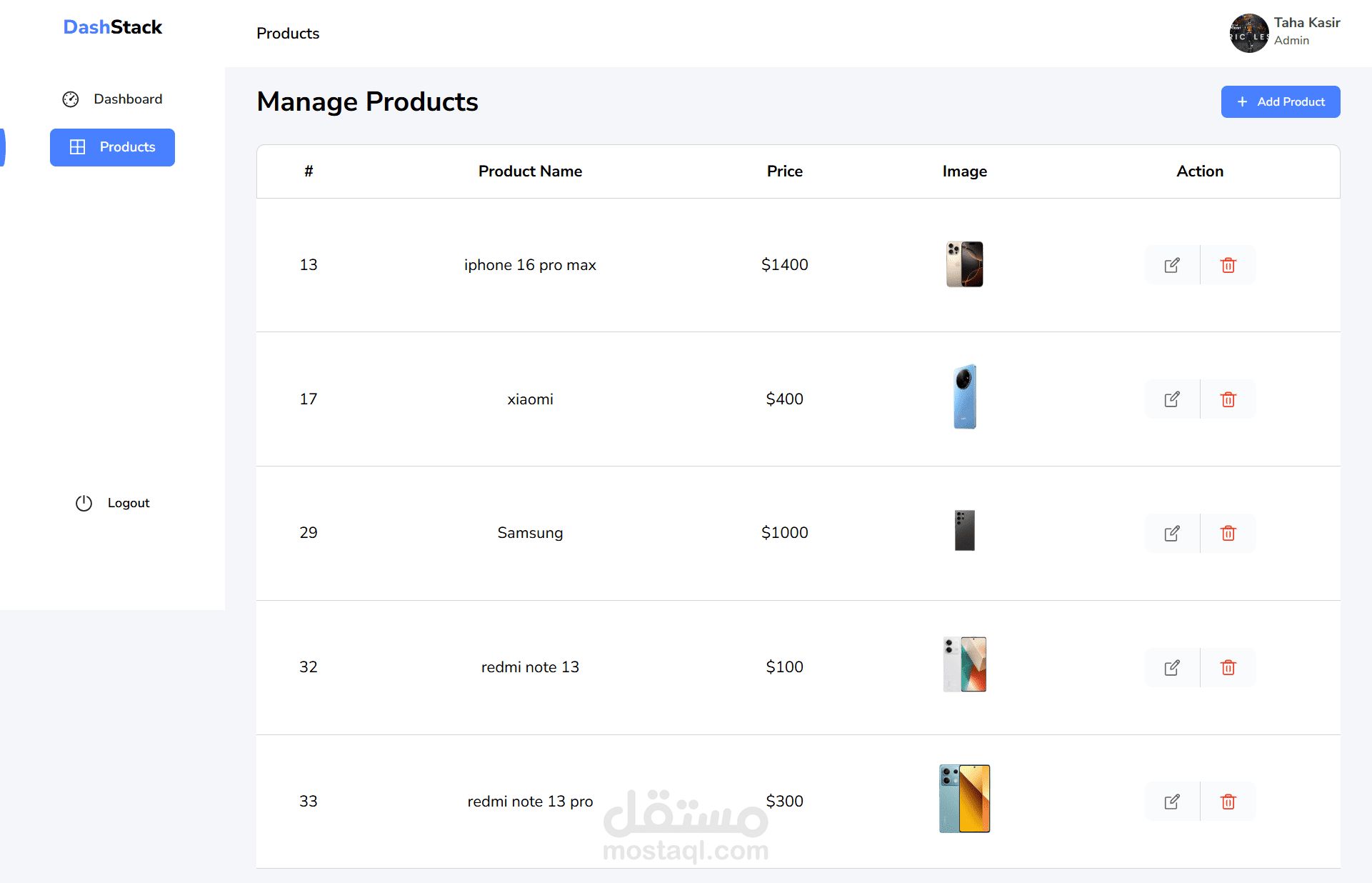Viewport: 1372px width, 883px height.
Task: Open the iphone 16 pro max image thumbnail
Action: click(965, 264)
